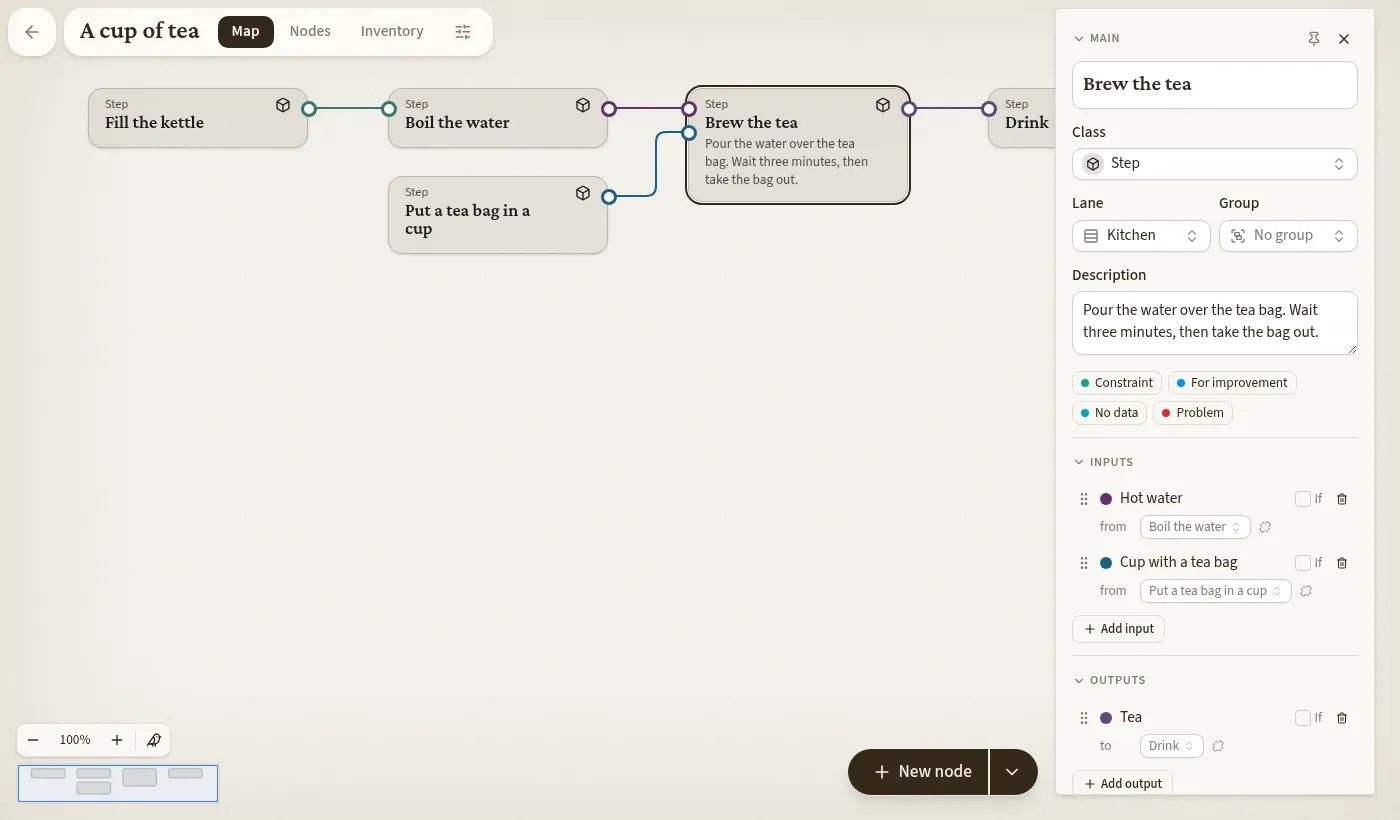Toggle the Problem tag
This screenshot has width=1400, height=820.
(x=1192, y=413)
